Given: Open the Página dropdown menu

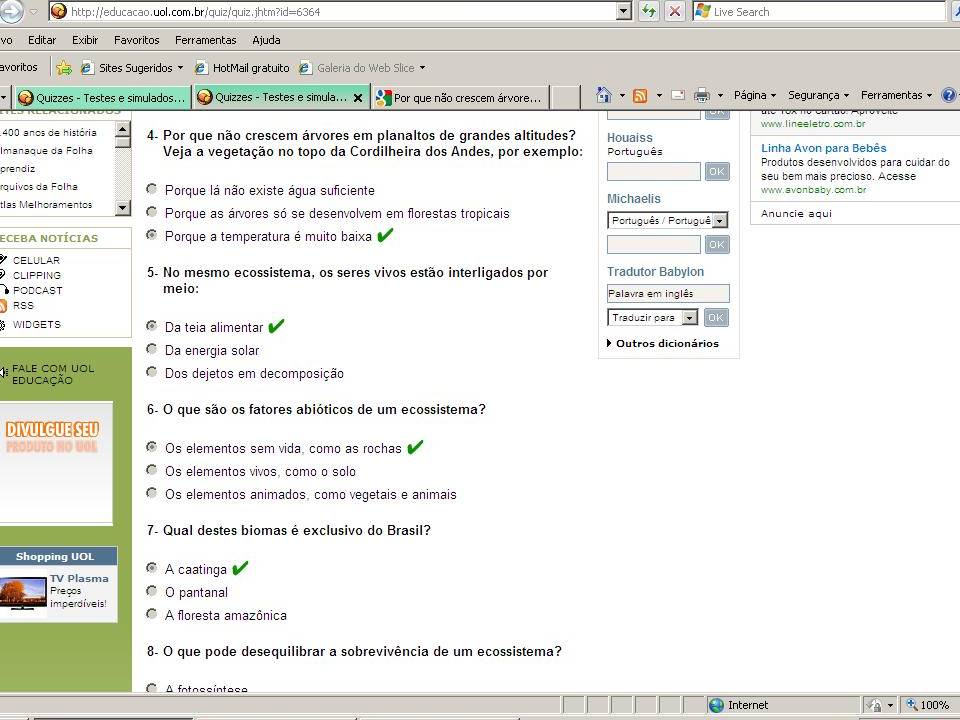Looking at the screenshot, I should pyautogui.click(x=755, y=95).
